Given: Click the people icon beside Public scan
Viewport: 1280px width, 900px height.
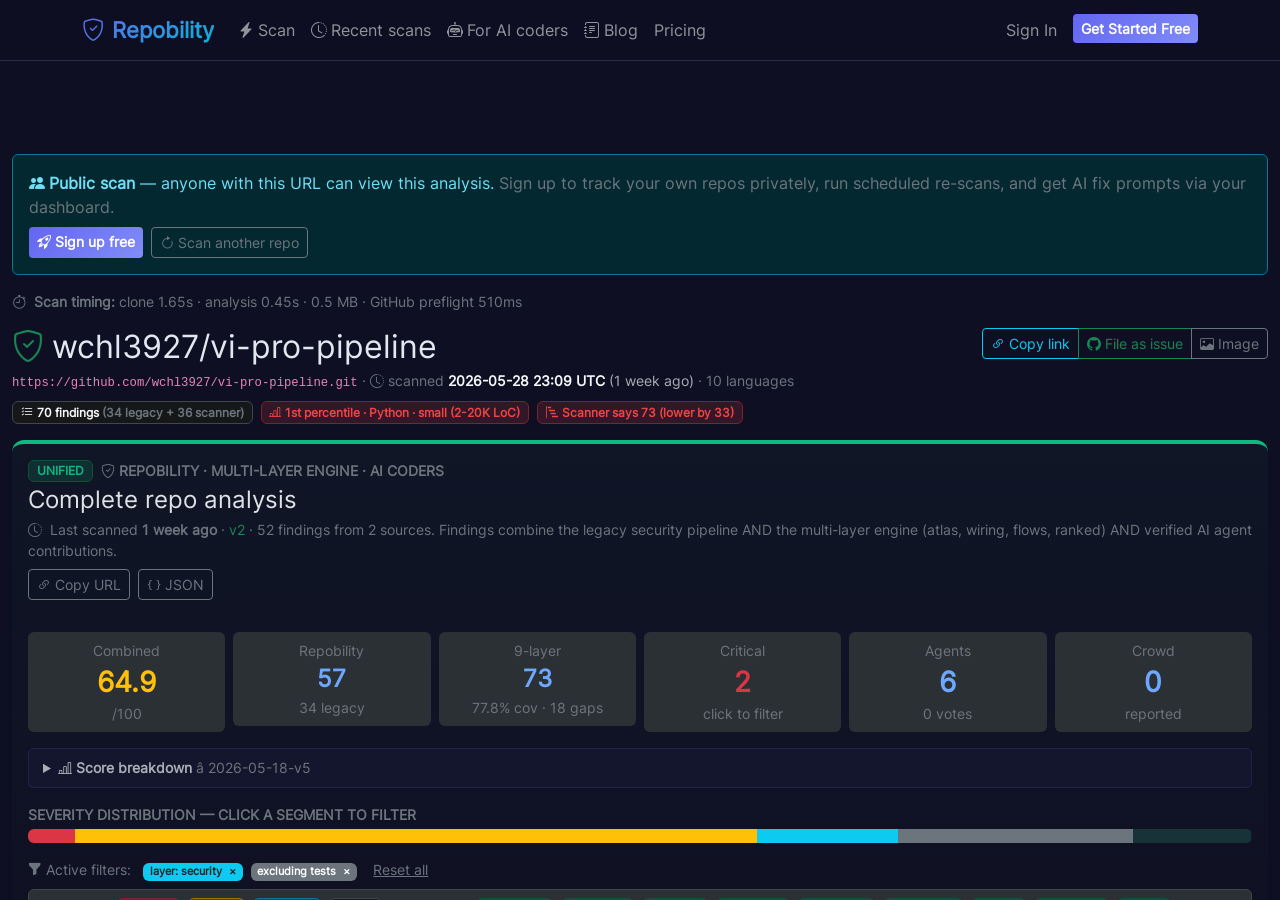Looking at the screenshot, I should point(37,183).
